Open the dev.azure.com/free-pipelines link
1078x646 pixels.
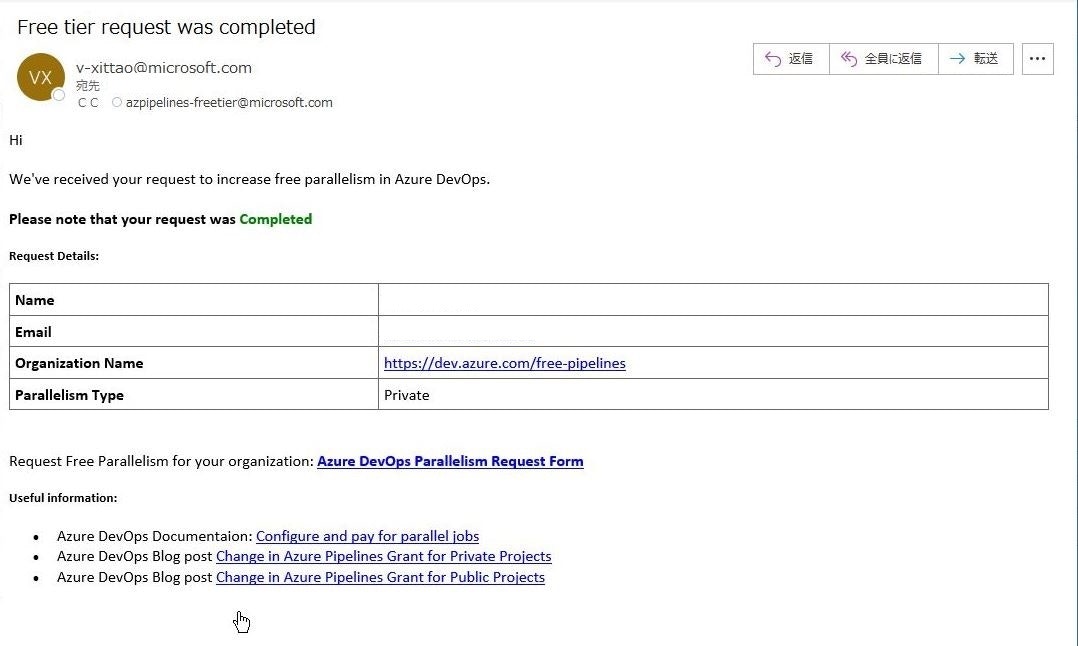click(x=505, y=363)
